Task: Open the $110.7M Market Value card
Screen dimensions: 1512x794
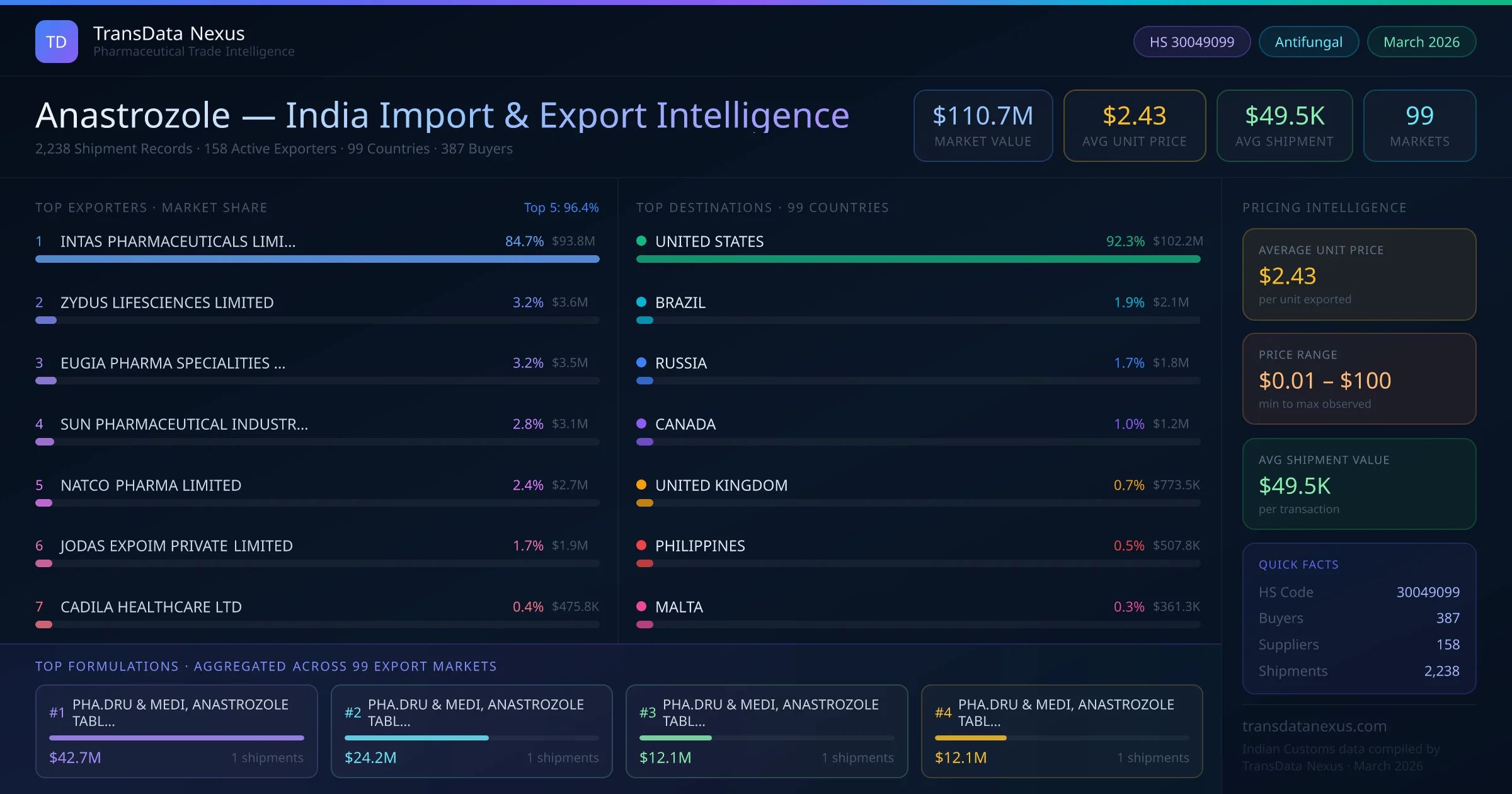Action: (983, 125)
